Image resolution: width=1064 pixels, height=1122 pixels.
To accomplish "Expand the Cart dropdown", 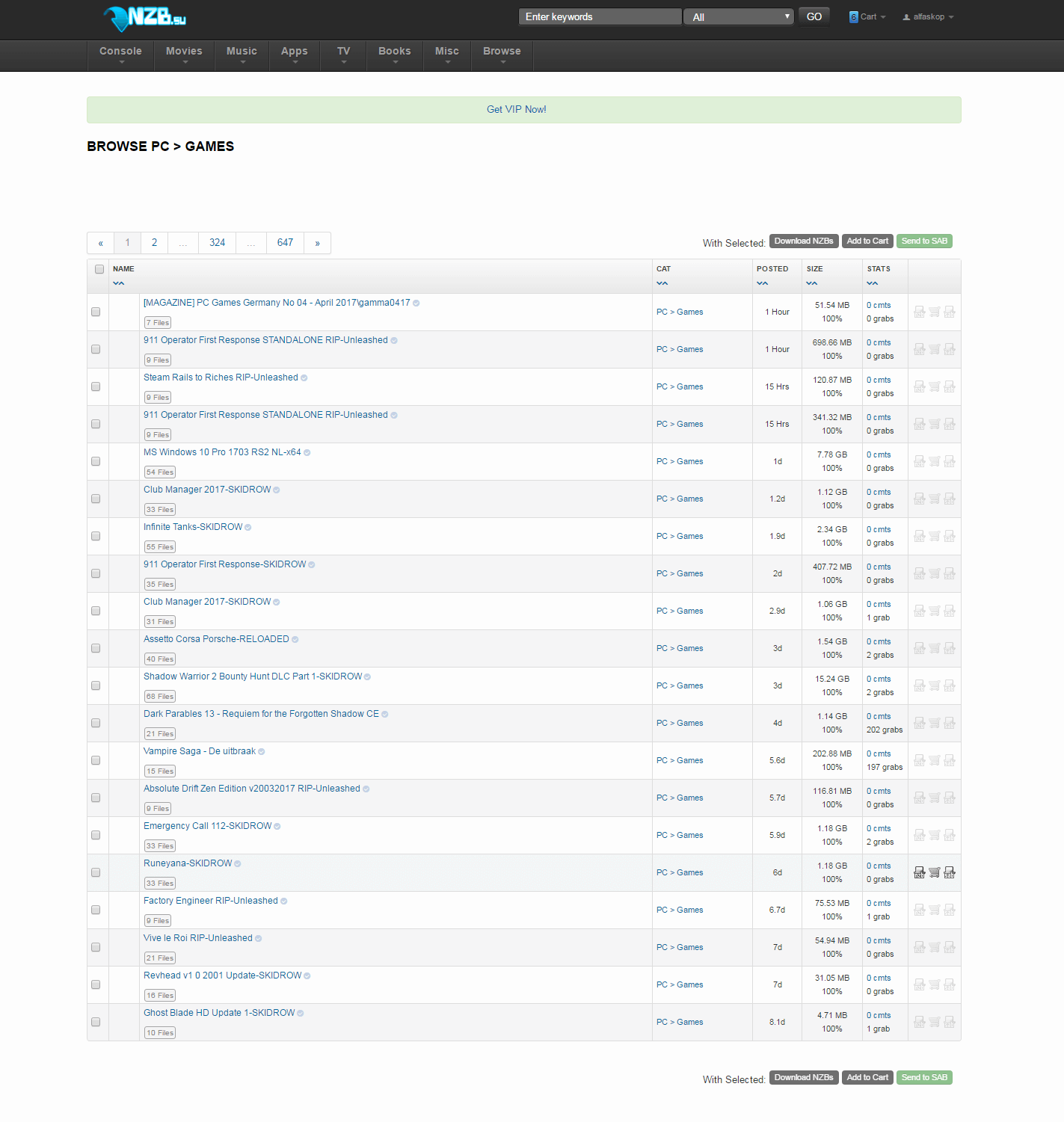I will [x=867, y=16].
